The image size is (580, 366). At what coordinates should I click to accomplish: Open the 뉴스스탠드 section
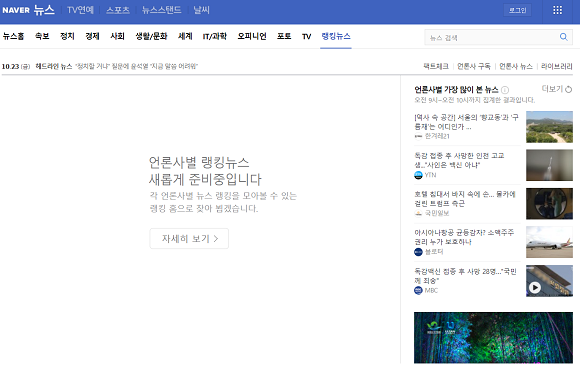pos(162,10)
